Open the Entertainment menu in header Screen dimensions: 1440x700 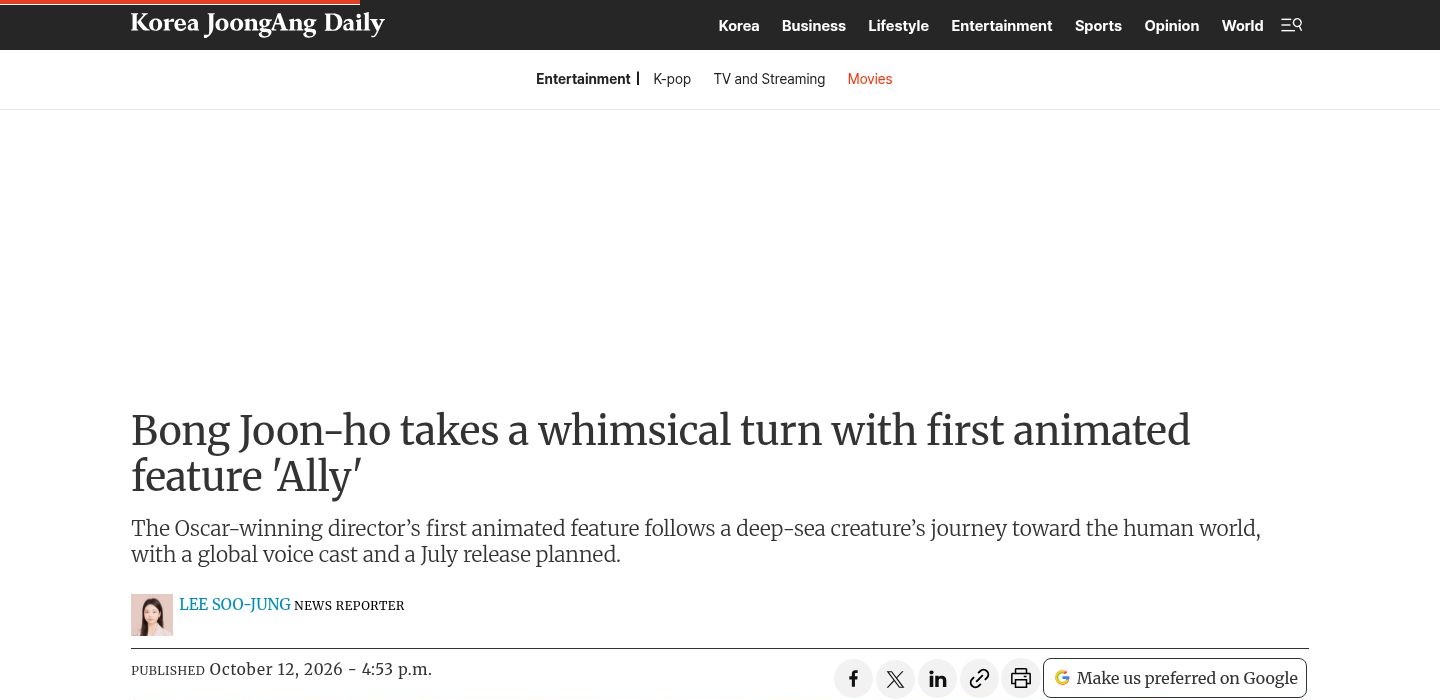[1002, 26]
